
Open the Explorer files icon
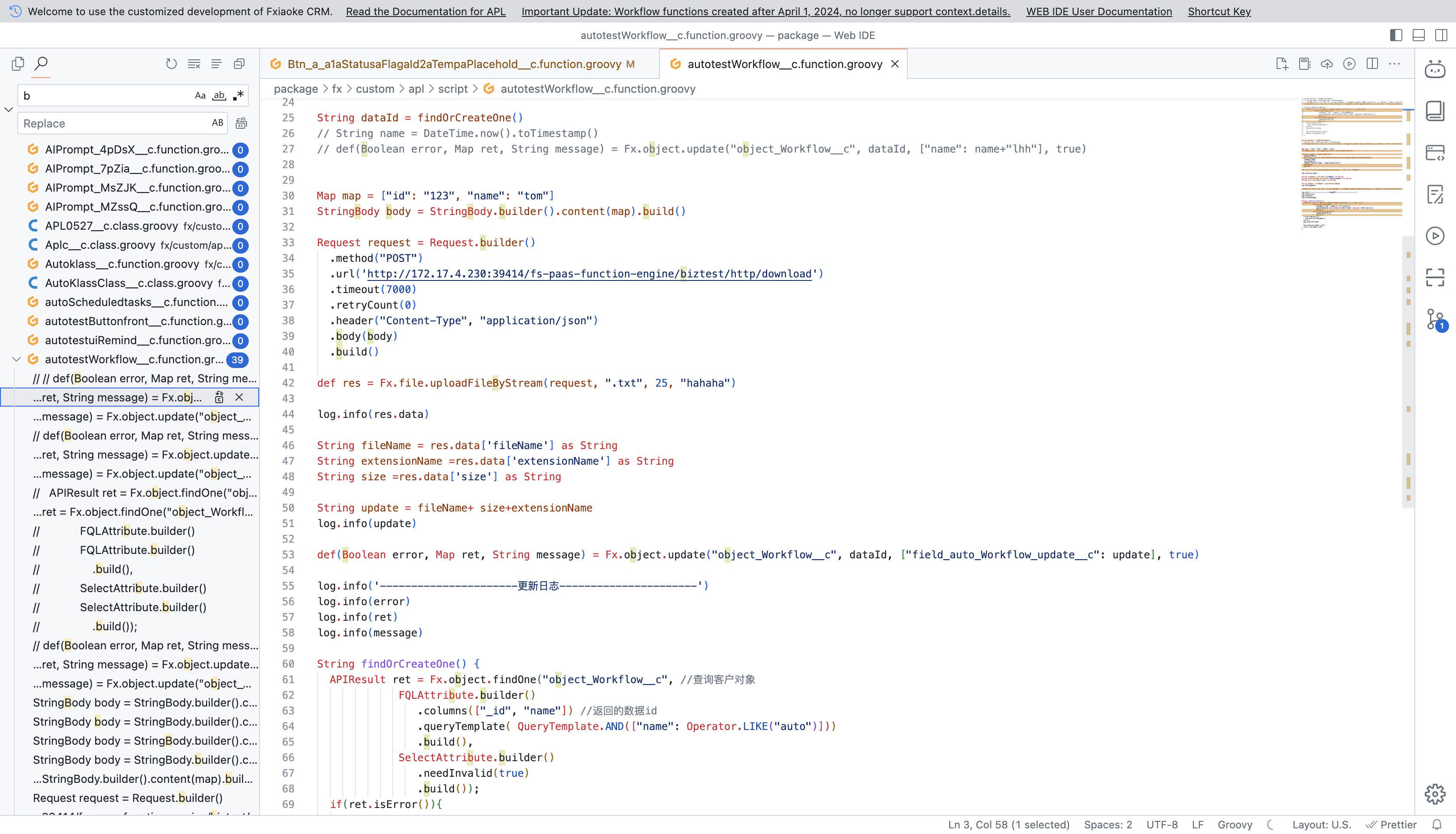click(18, 64)
